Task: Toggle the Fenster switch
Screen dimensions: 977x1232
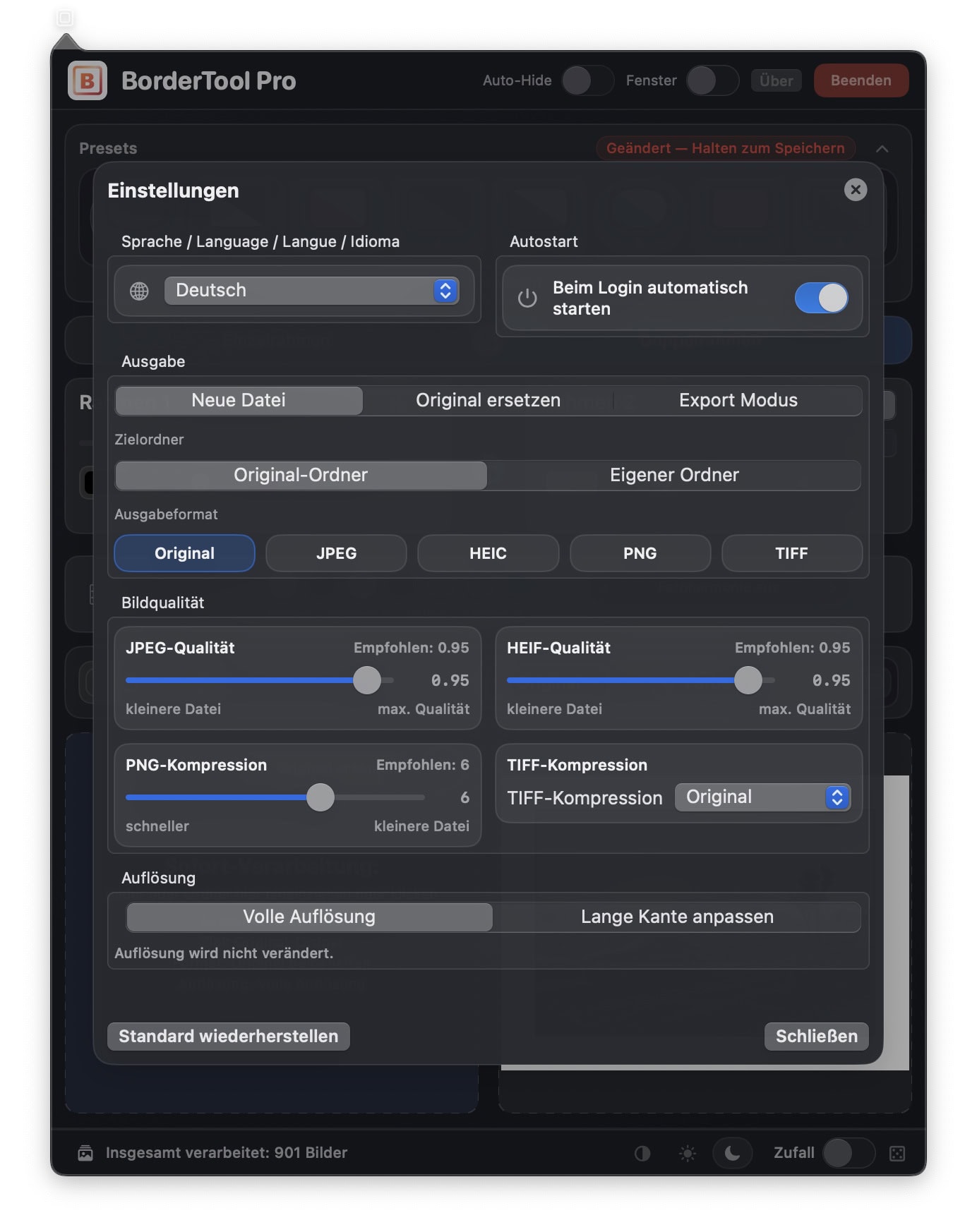Action: pyautogui.click(x=713, y=80)
